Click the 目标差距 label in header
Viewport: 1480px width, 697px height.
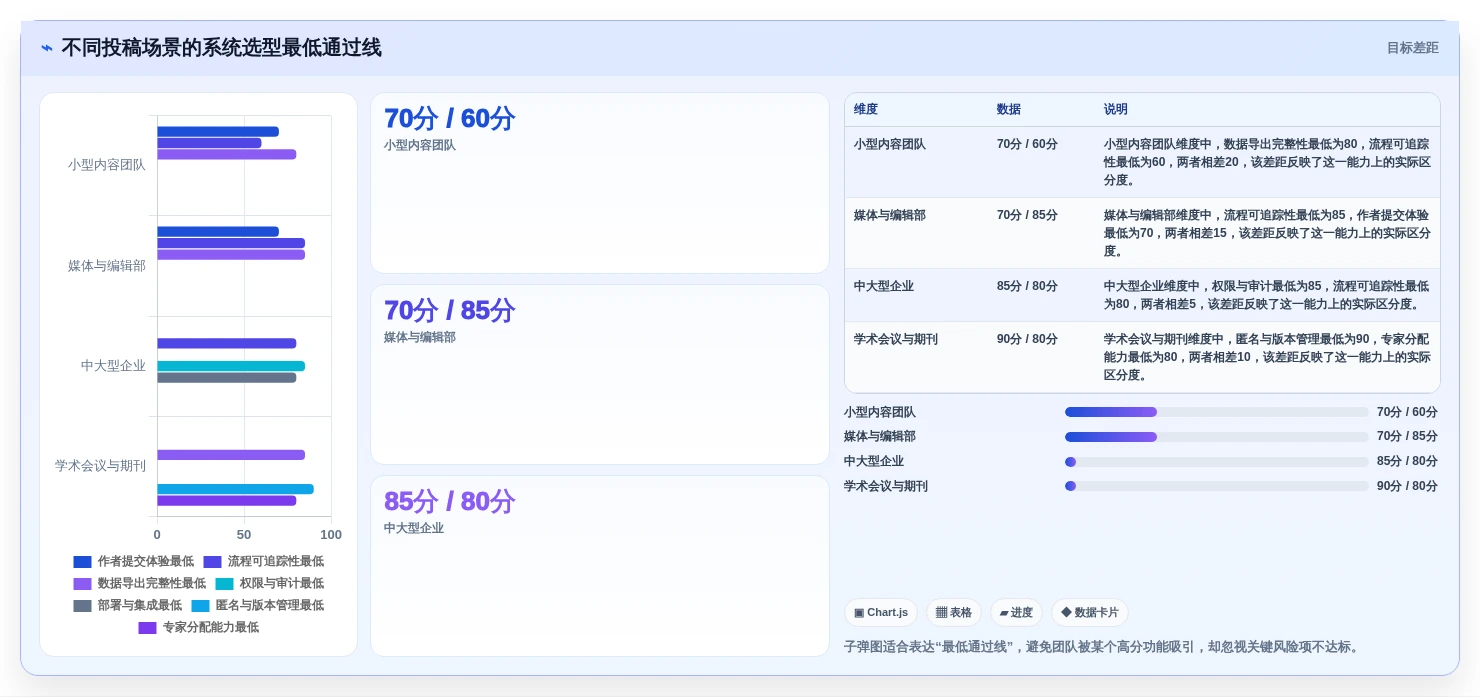[x=1412, y=48]
